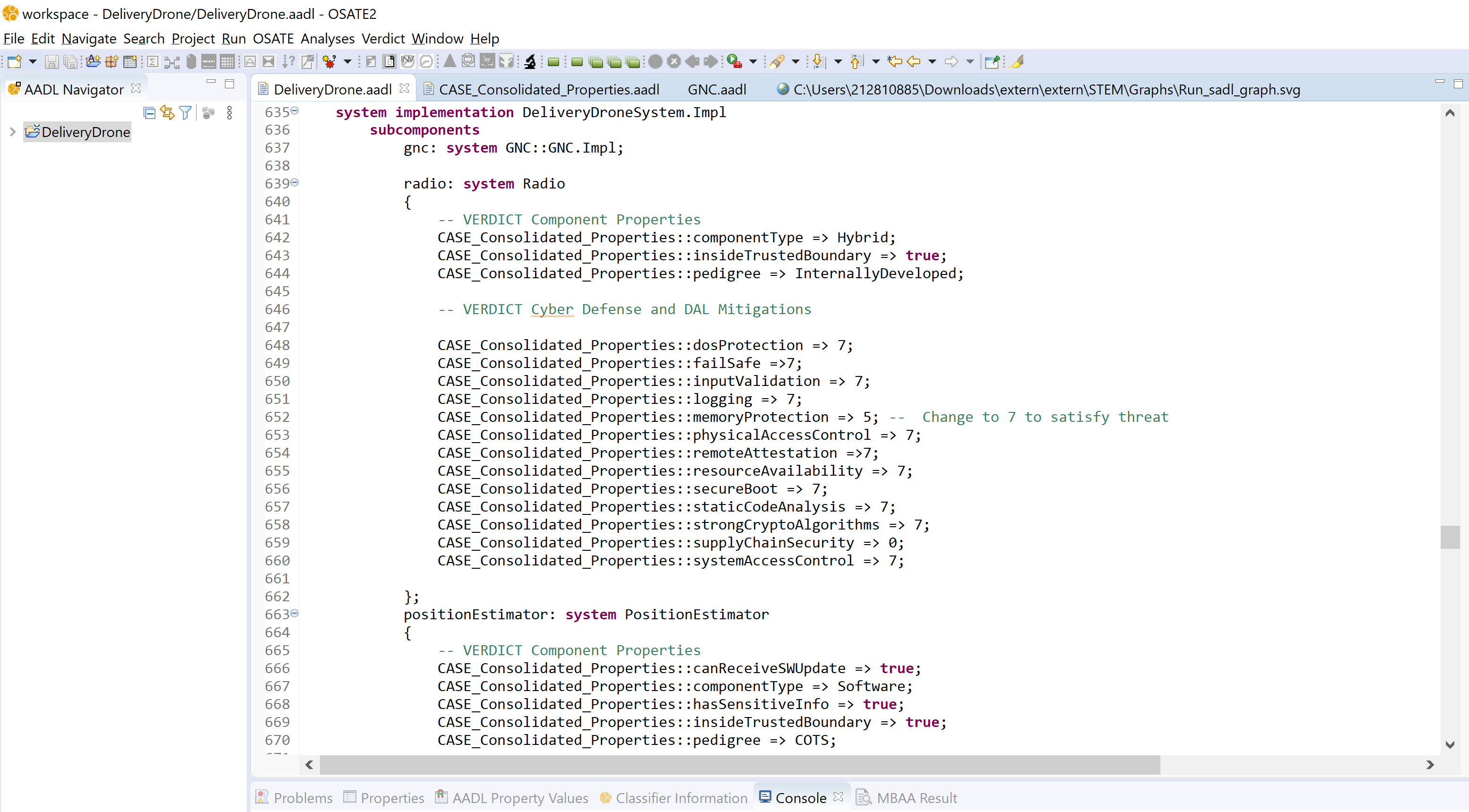The image size is (1469, 812).
Task: Click the vertical scrollbar thumb in editor
Action: 1450,537
